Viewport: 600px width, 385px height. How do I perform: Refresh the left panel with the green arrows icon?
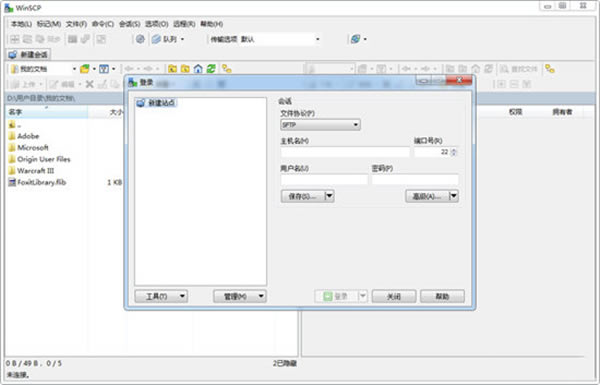pyautogui.click(x=211, y=69)
